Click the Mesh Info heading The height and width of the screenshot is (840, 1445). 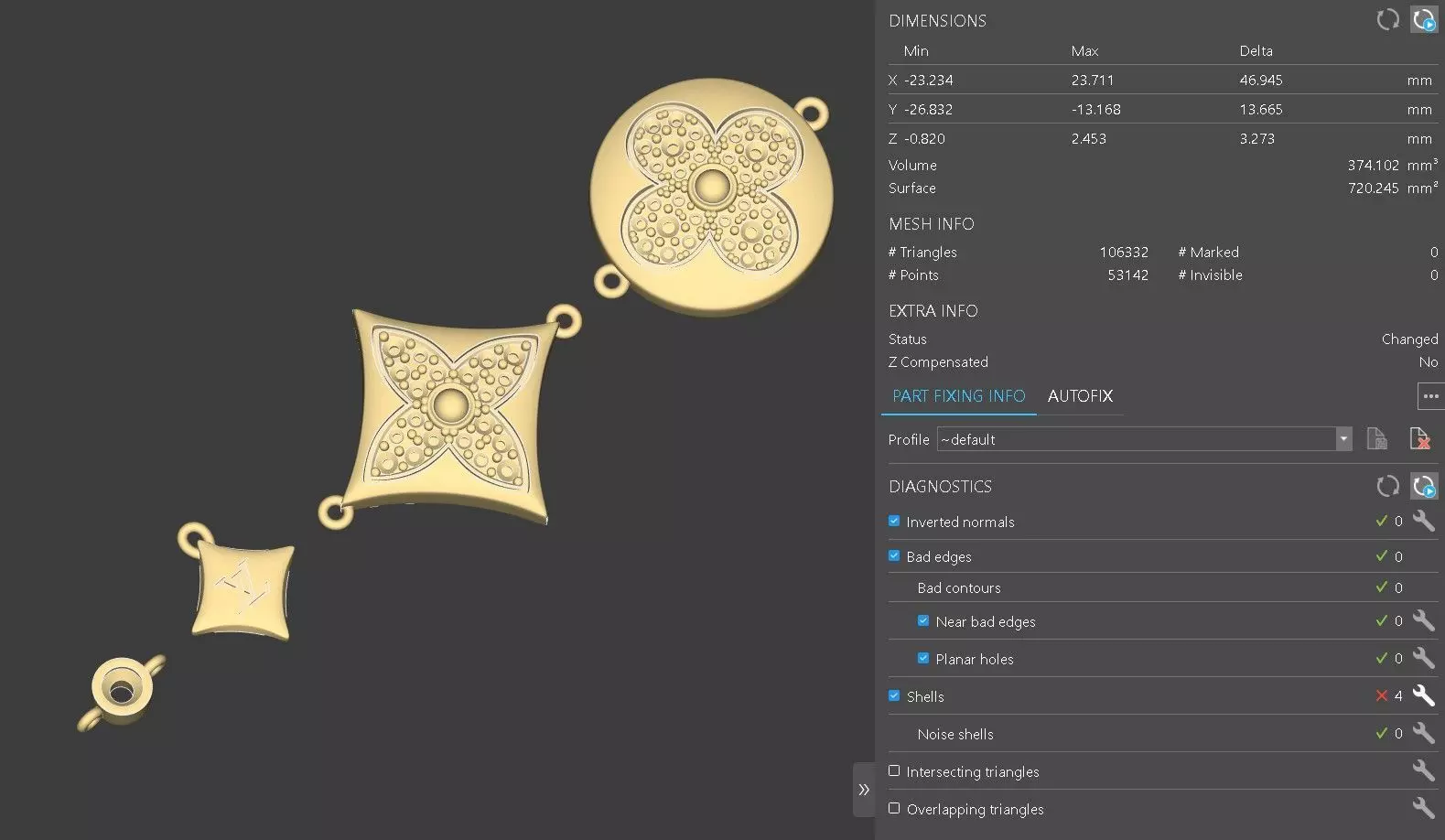tap(931, 224)
